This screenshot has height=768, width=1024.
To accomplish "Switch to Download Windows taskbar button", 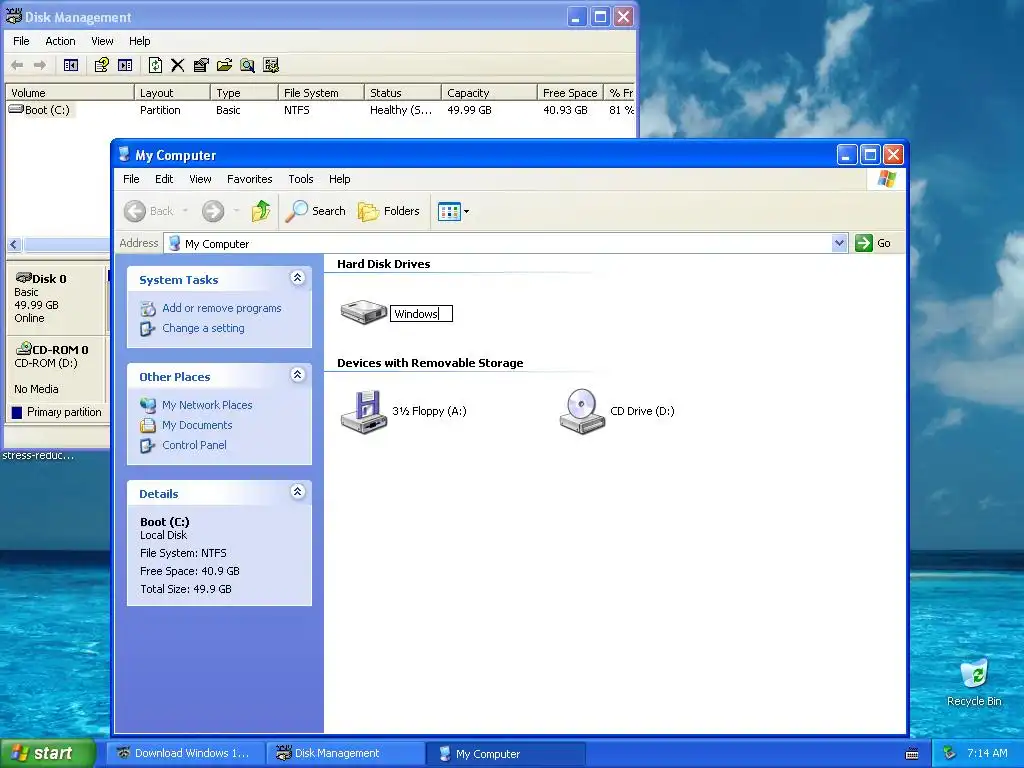I will 186,754.
